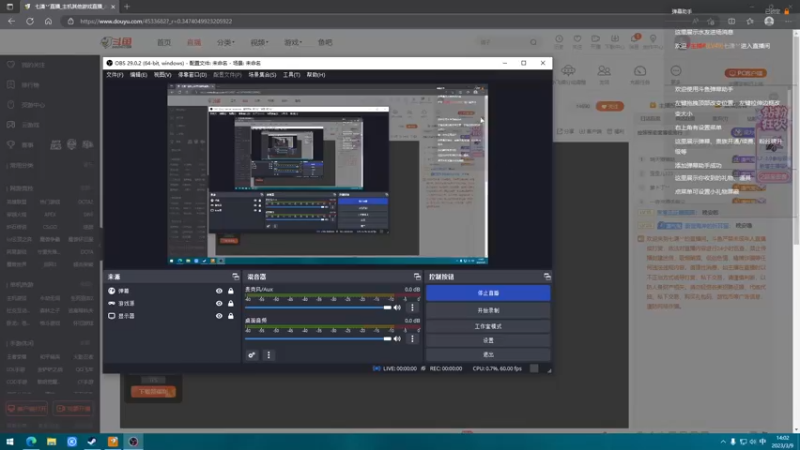Open a new browser tab
The image size is (800, 450).
tap(127, 7)
